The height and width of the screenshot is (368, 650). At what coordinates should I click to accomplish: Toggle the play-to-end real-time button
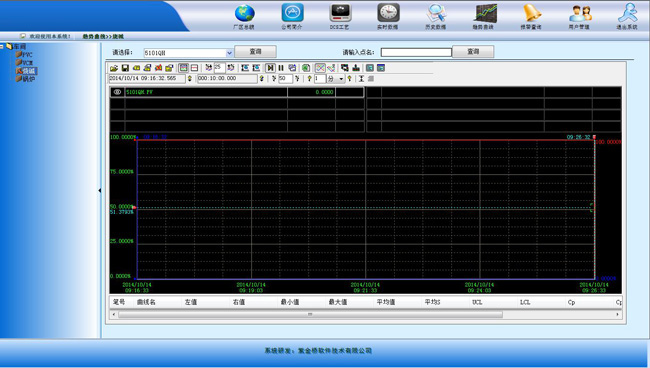click(x=270, y=68)
